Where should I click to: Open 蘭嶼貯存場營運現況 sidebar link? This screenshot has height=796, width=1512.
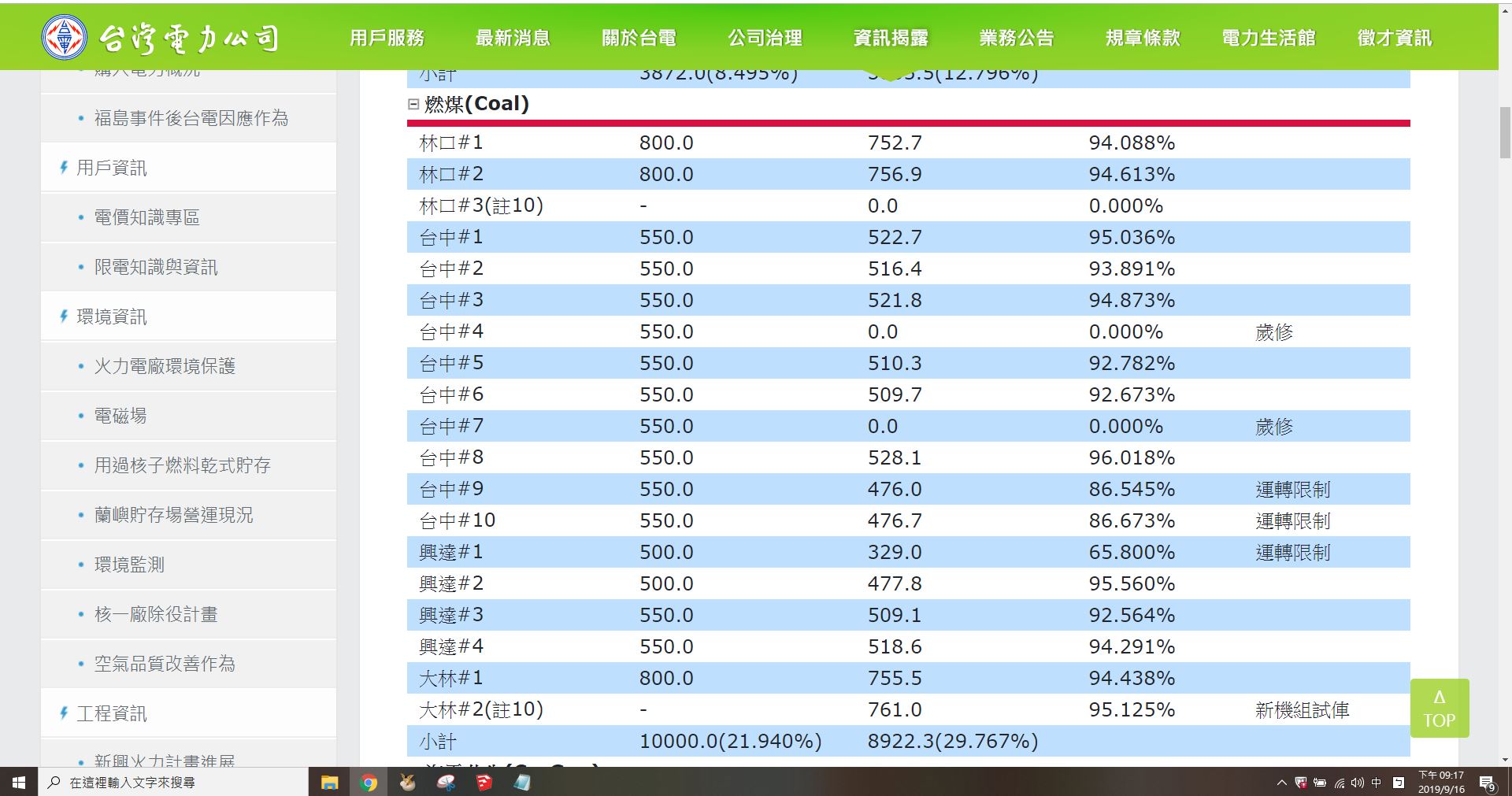tap(173, 515)
